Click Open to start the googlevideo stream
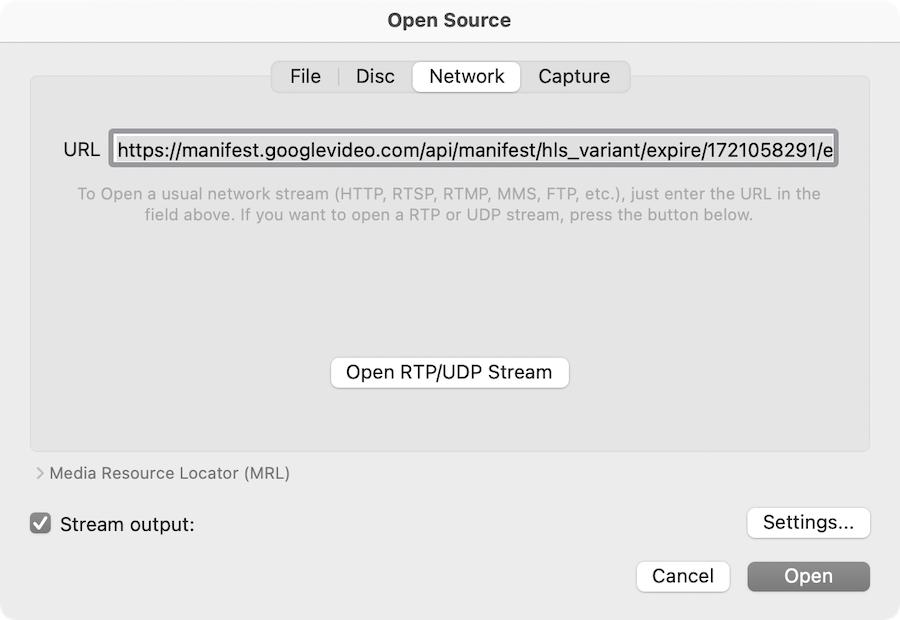The image size is (900, 620). click(x=808, y=576)
